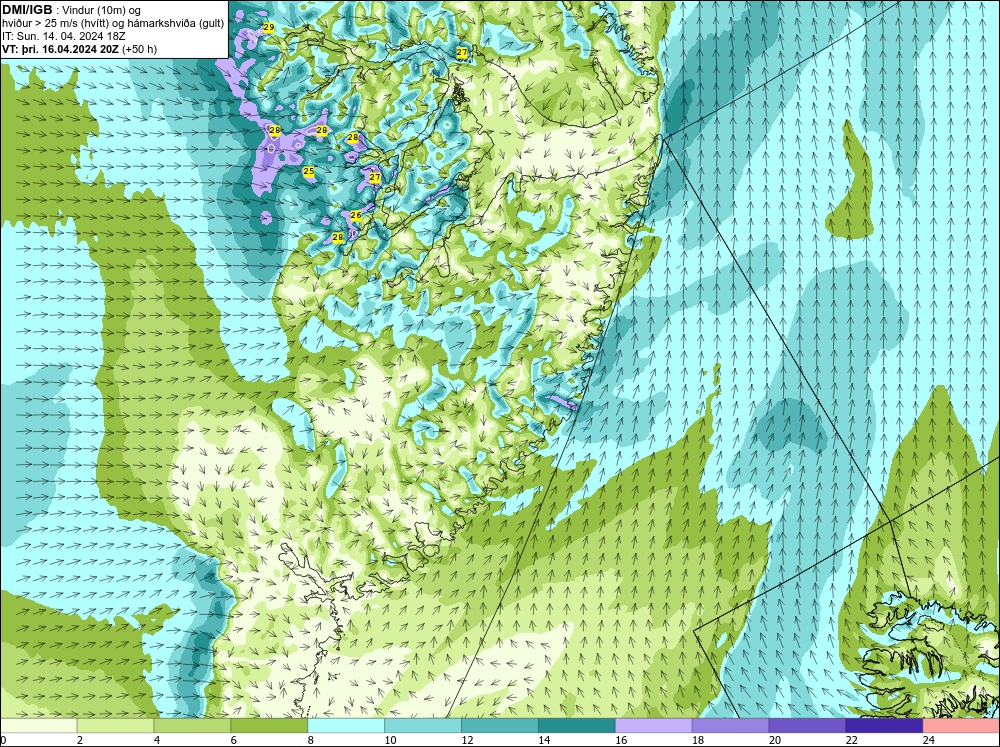
Task: Pick the light green 2–4 legend swatch
Action: pos(115,726)
